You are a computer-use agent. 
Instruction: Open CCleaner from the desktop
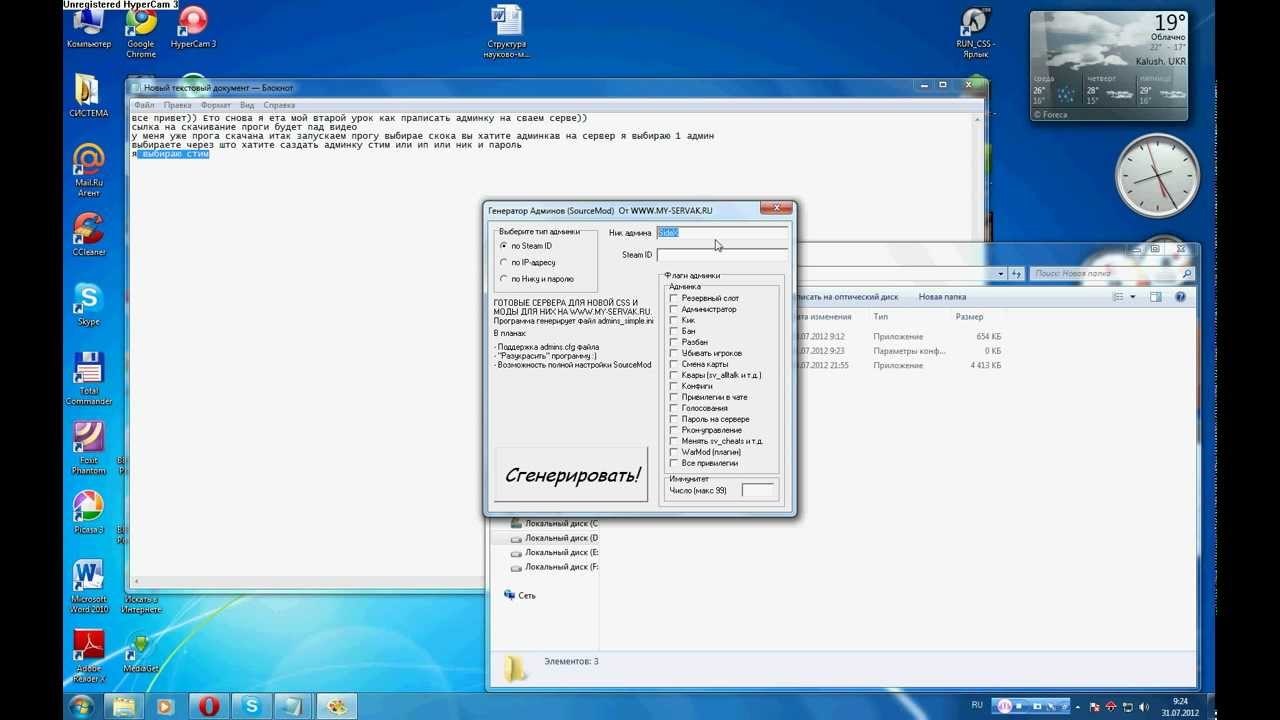click(x=88, y=235)
